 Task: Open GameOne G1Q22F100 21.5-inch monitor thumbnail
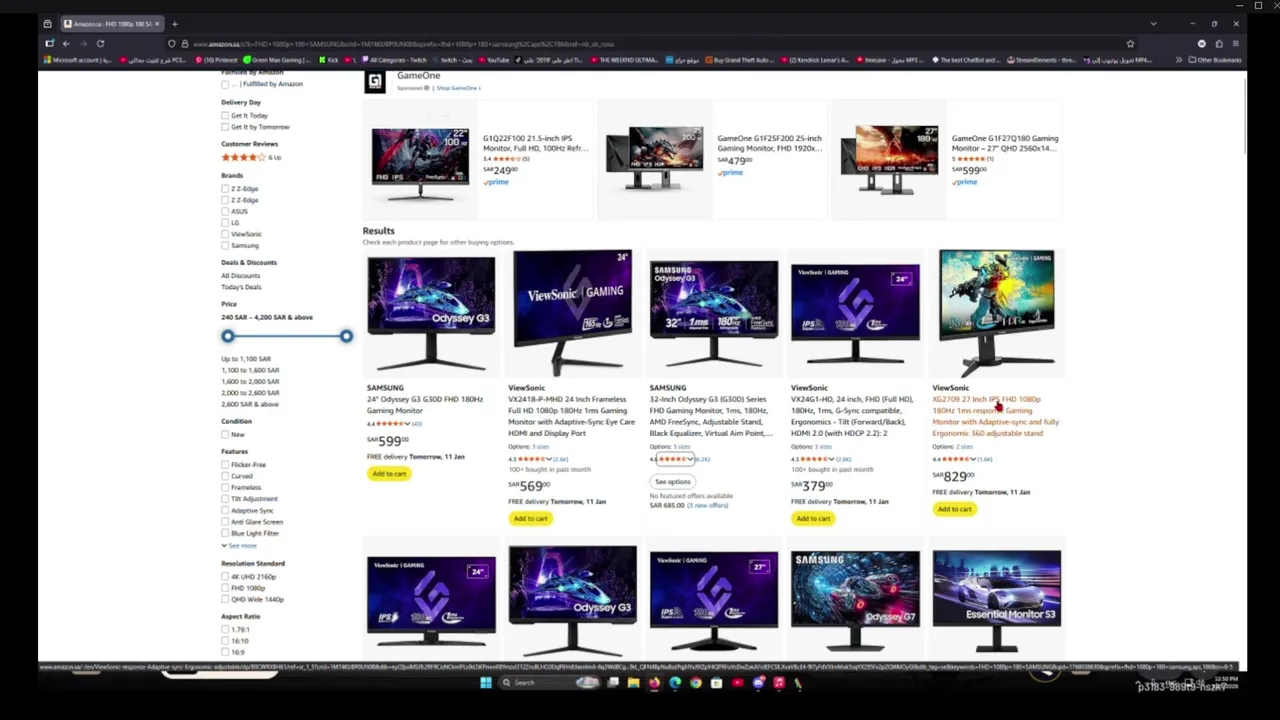420,160
